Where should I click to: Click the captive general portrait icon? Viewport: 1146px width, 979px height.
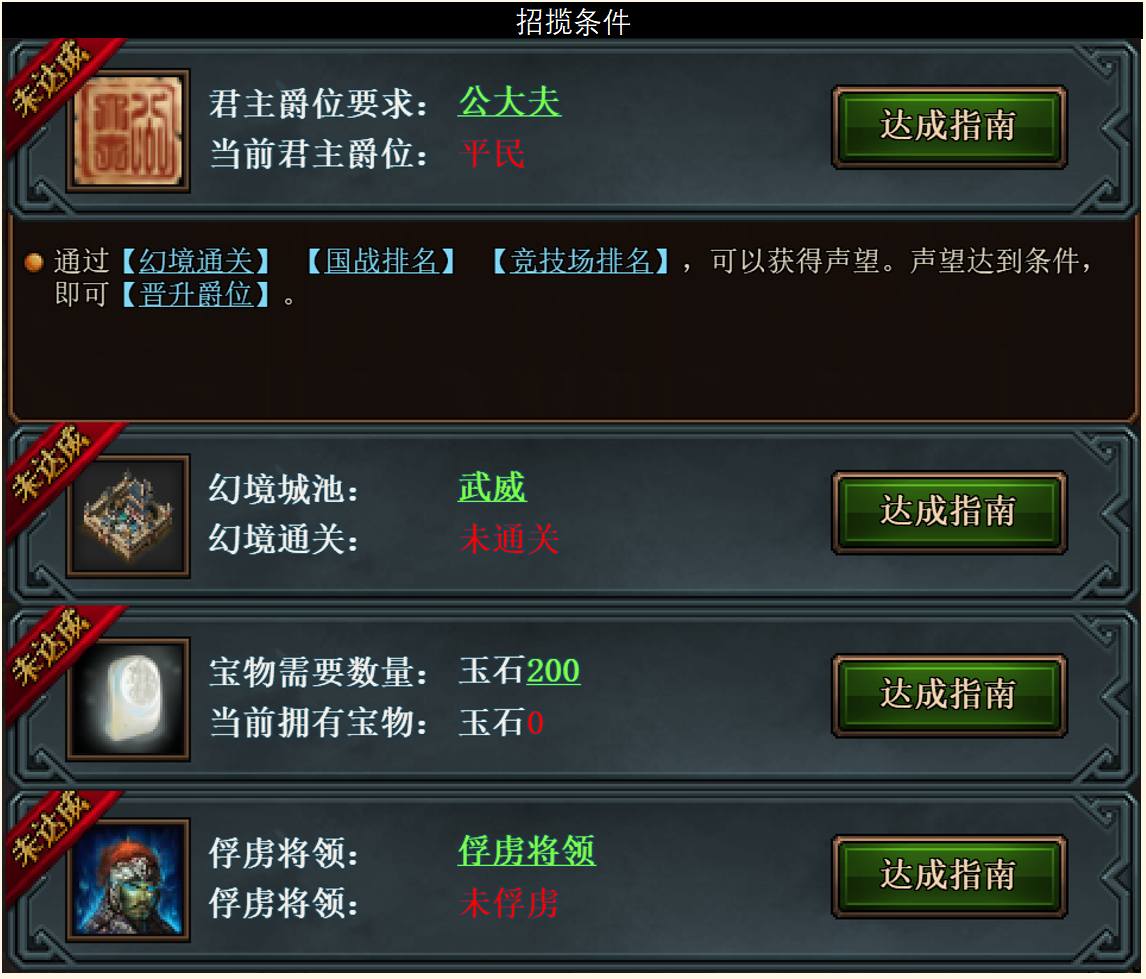click(x=128, y=880)
